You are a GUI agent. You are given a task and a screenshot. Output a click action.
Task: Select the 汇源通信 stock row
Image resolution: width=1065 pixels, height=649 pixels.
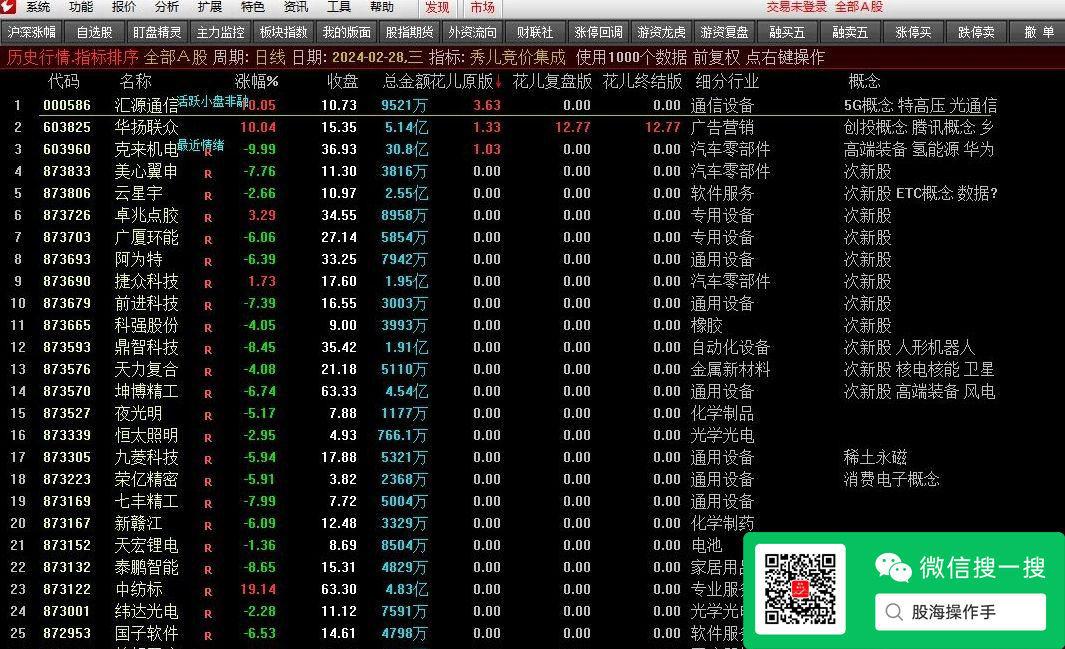532,105
